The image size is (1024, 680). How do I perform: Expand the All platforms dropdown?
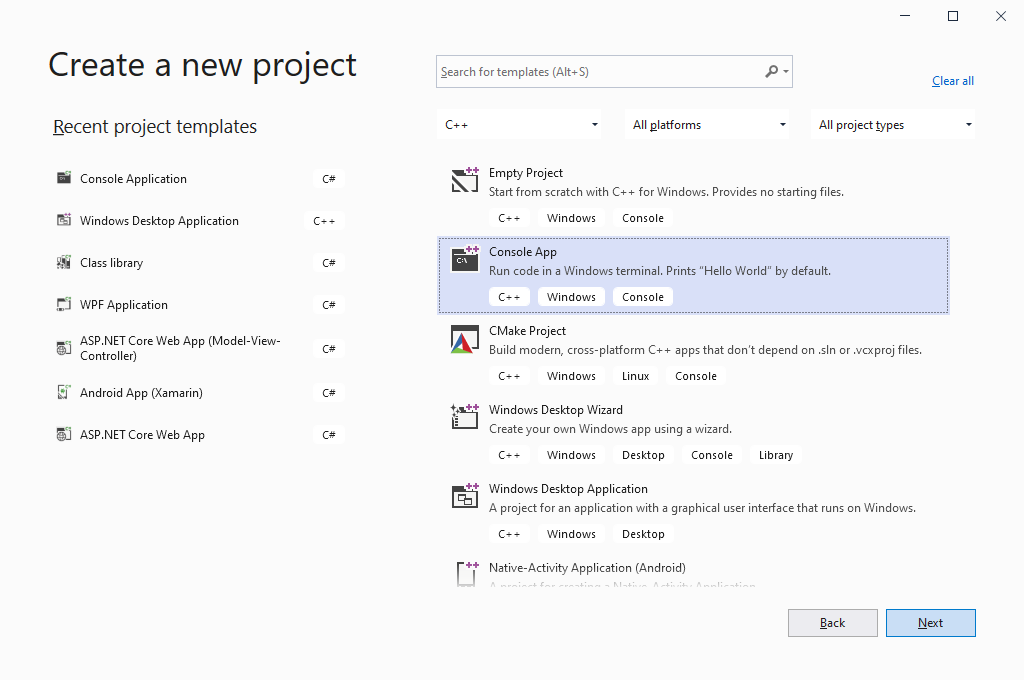point(709,125)
